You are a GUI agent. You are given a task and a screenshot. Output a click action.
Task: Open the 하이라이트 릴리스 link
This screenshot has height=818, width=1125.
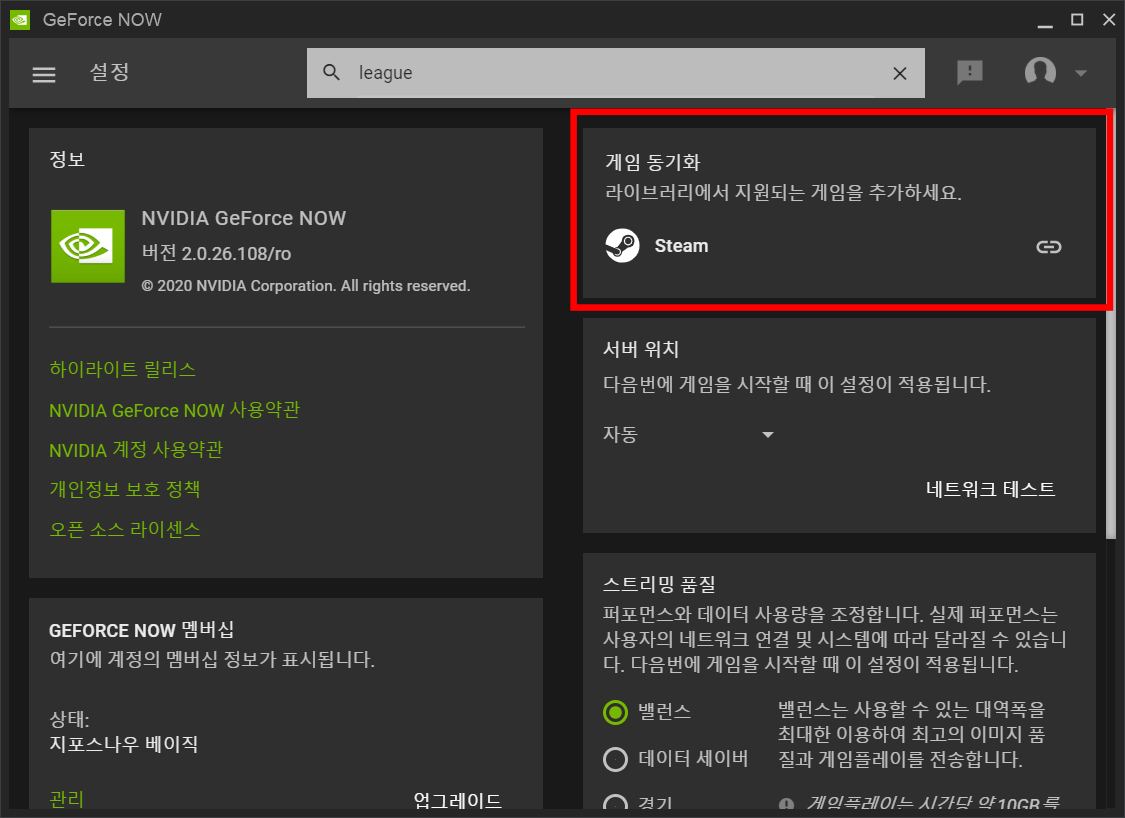123,369
